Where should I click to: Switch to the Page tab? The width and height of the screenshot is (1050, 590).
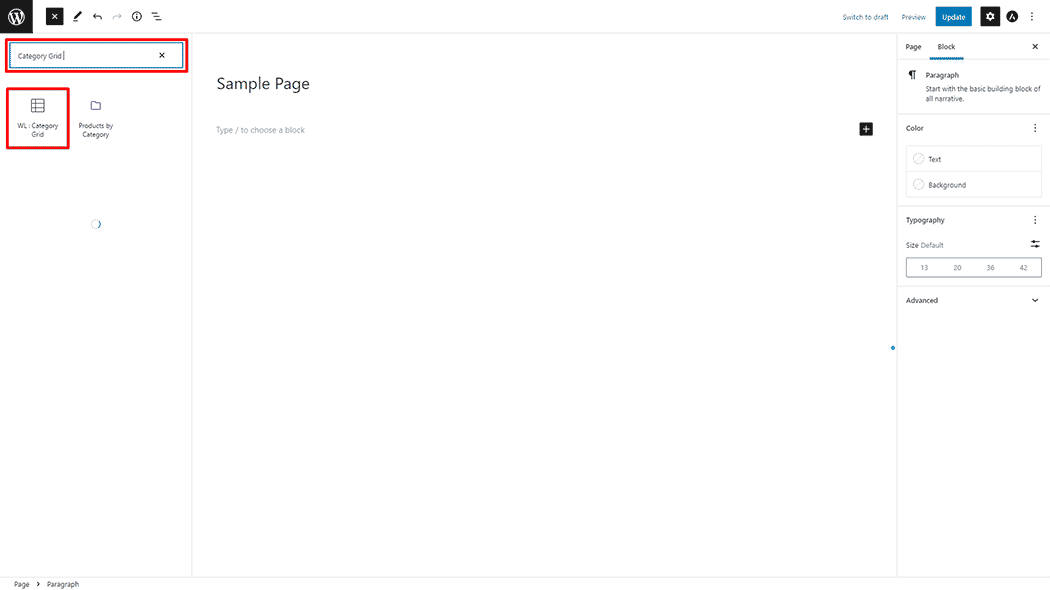point(913,46)
